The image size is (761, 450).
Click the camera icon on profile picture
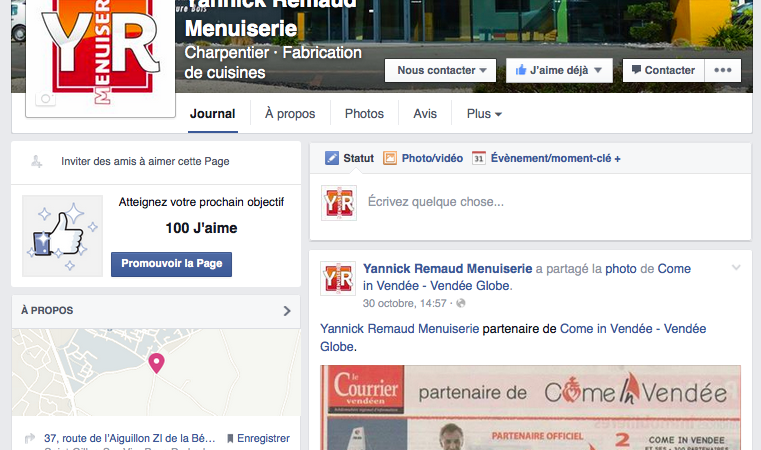click(x=45, y=99)
